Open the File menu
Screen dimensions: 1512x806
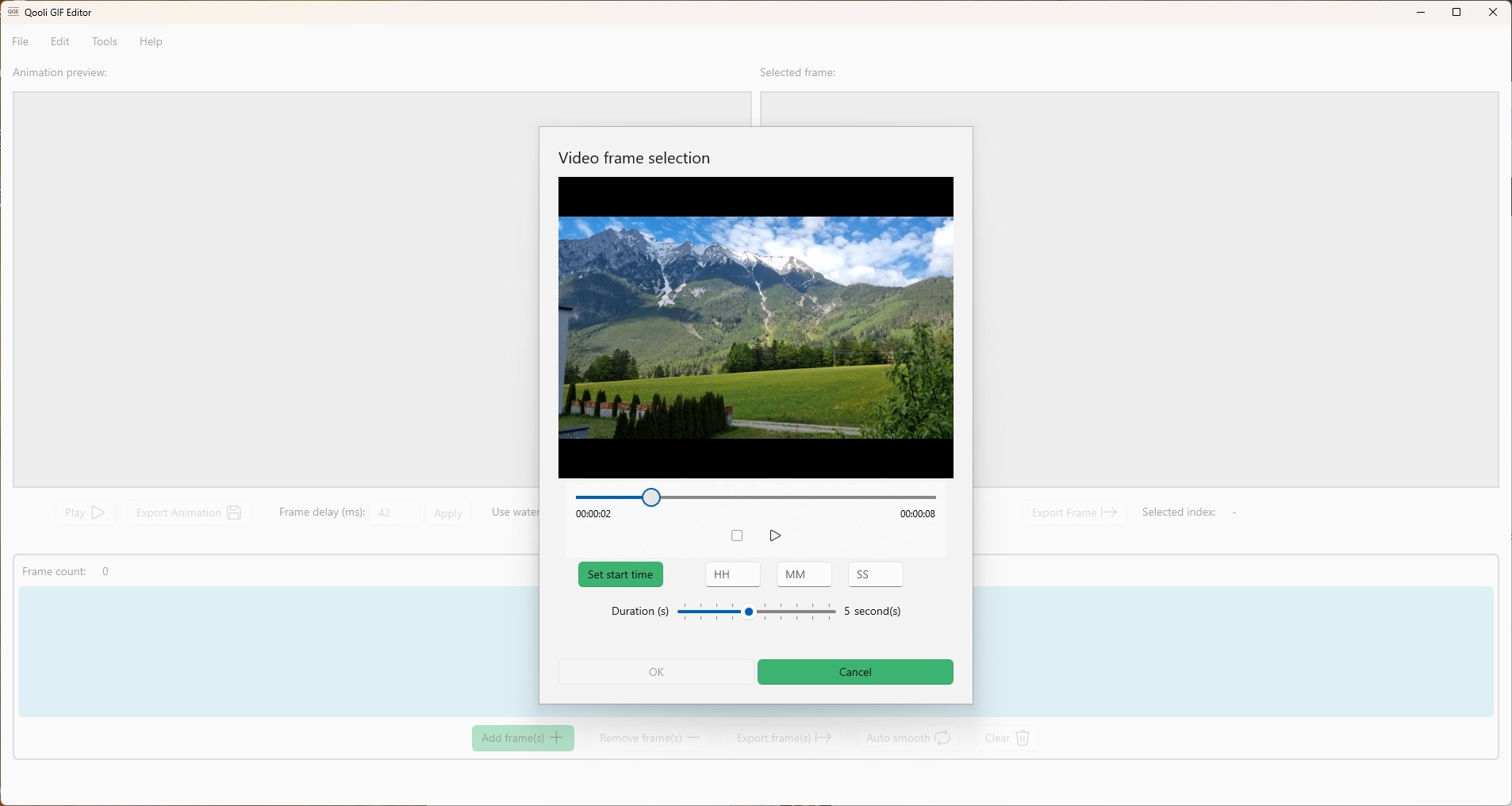coord(21,41)
